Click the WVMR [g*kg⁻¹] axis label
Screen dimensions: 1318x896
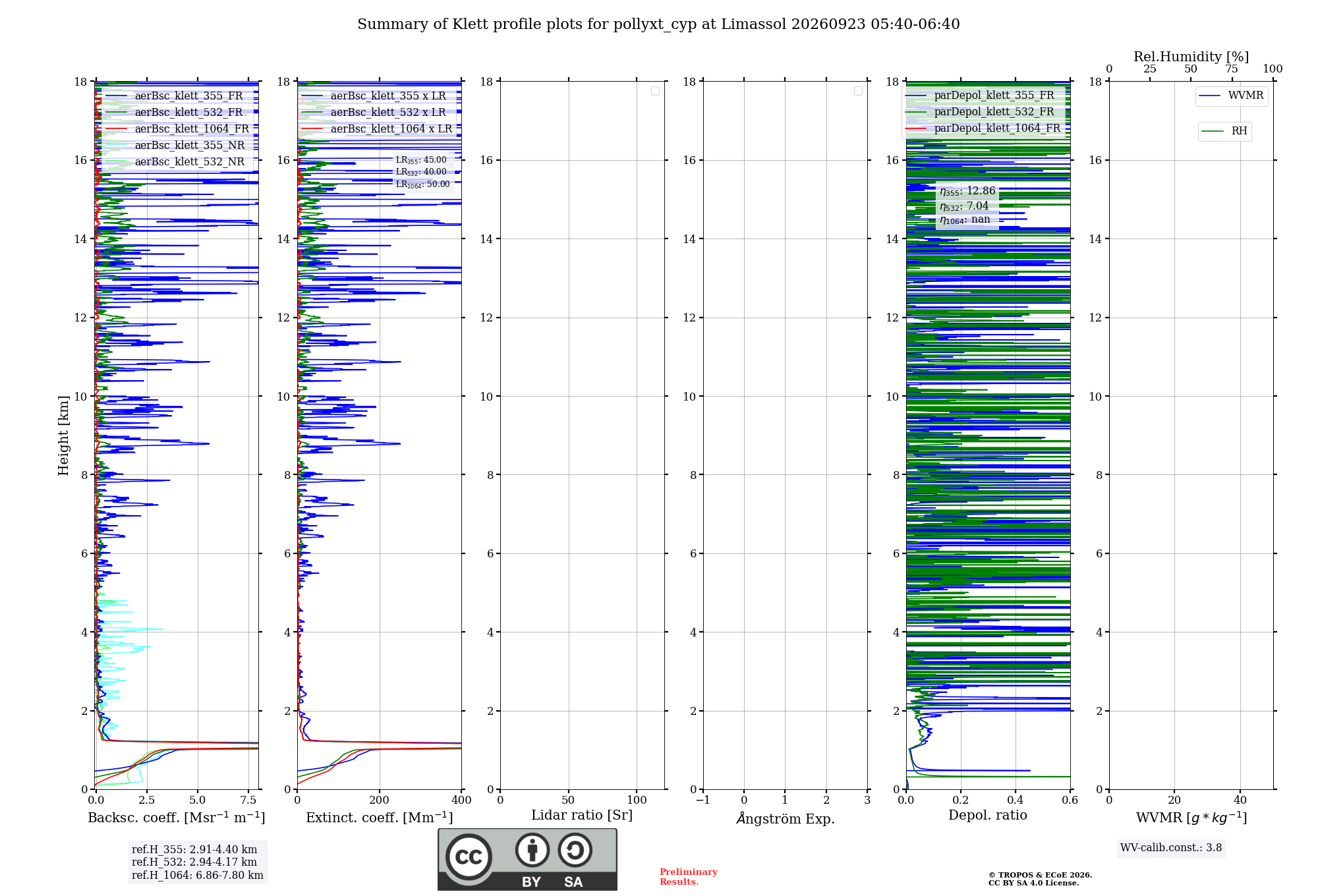[1191, 818]
